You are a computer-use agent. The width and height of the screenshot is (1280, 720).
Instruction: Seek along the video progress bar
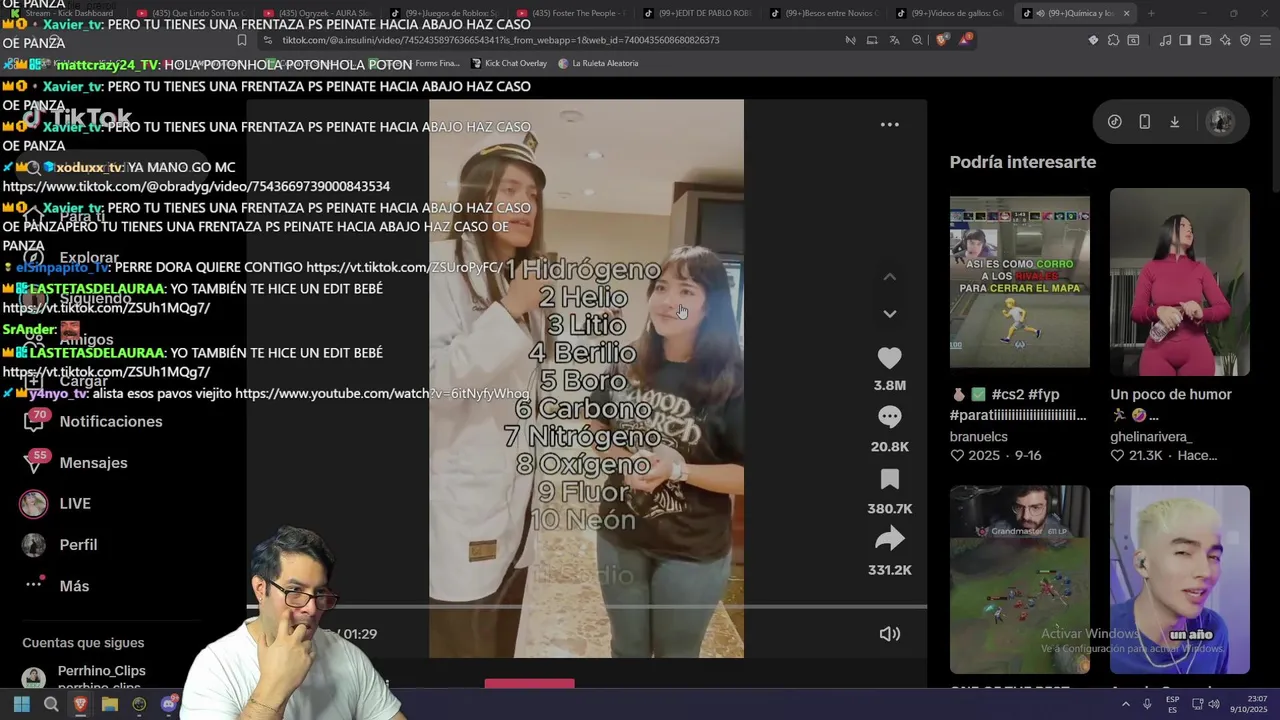(586, 606)
